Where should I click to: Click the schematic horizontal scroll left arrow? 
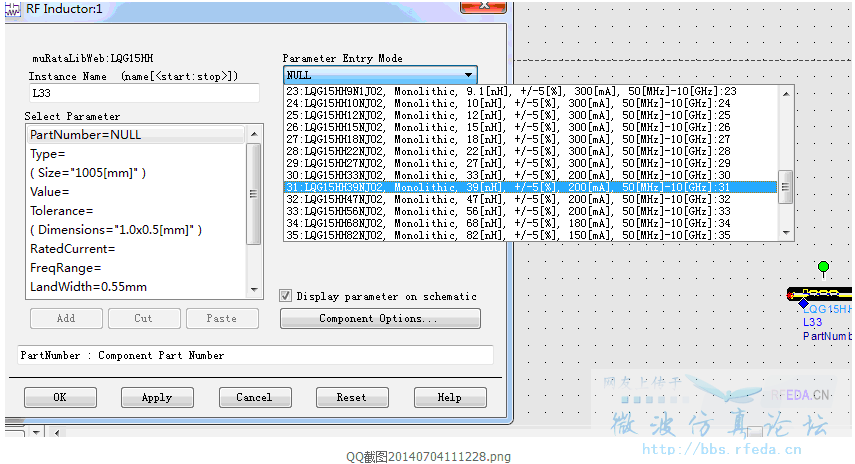coord(57,433)
